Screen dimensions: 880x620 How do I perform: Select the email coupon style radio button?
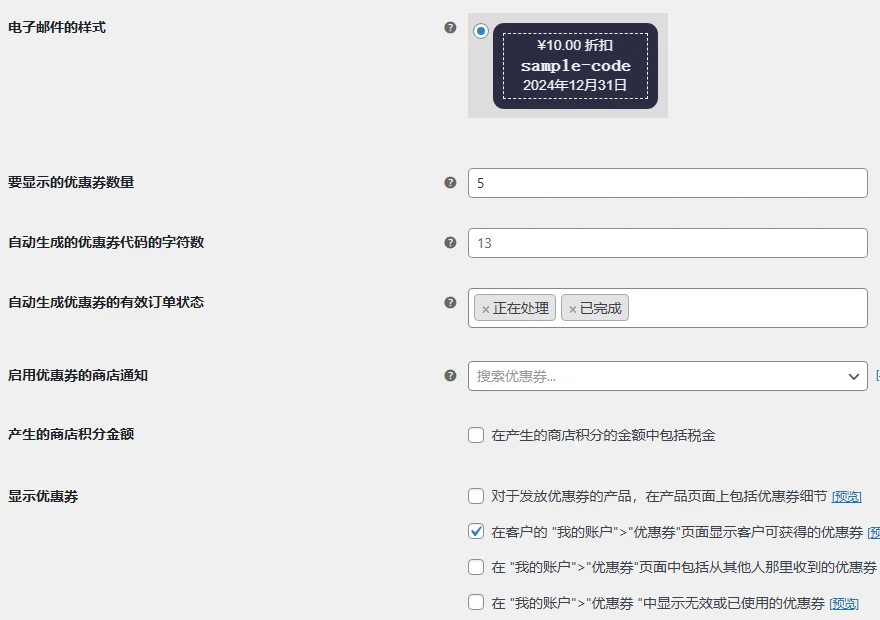[x=481, y=31]
